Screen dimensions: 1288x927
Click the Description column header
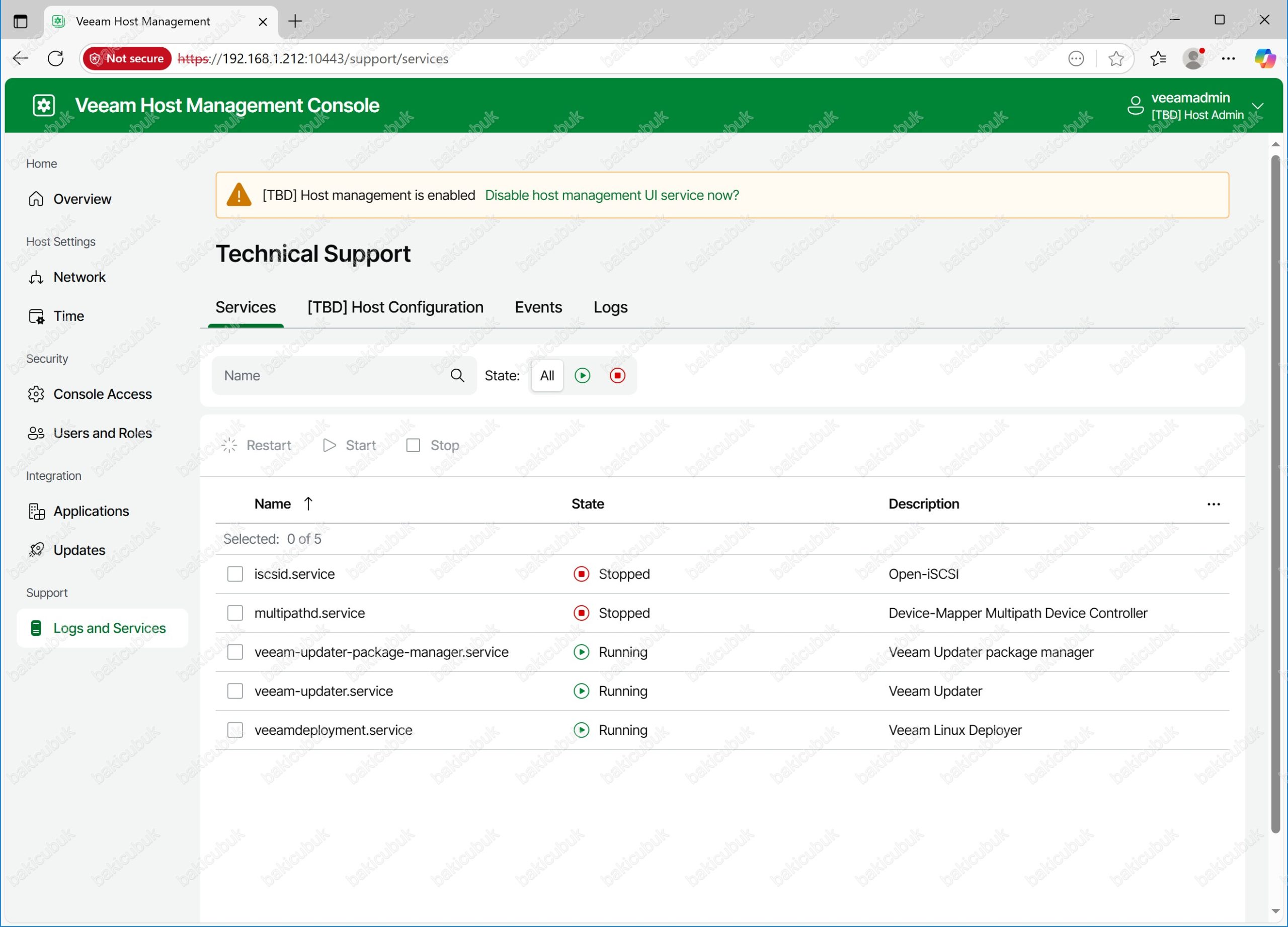(x=923, y=503)
